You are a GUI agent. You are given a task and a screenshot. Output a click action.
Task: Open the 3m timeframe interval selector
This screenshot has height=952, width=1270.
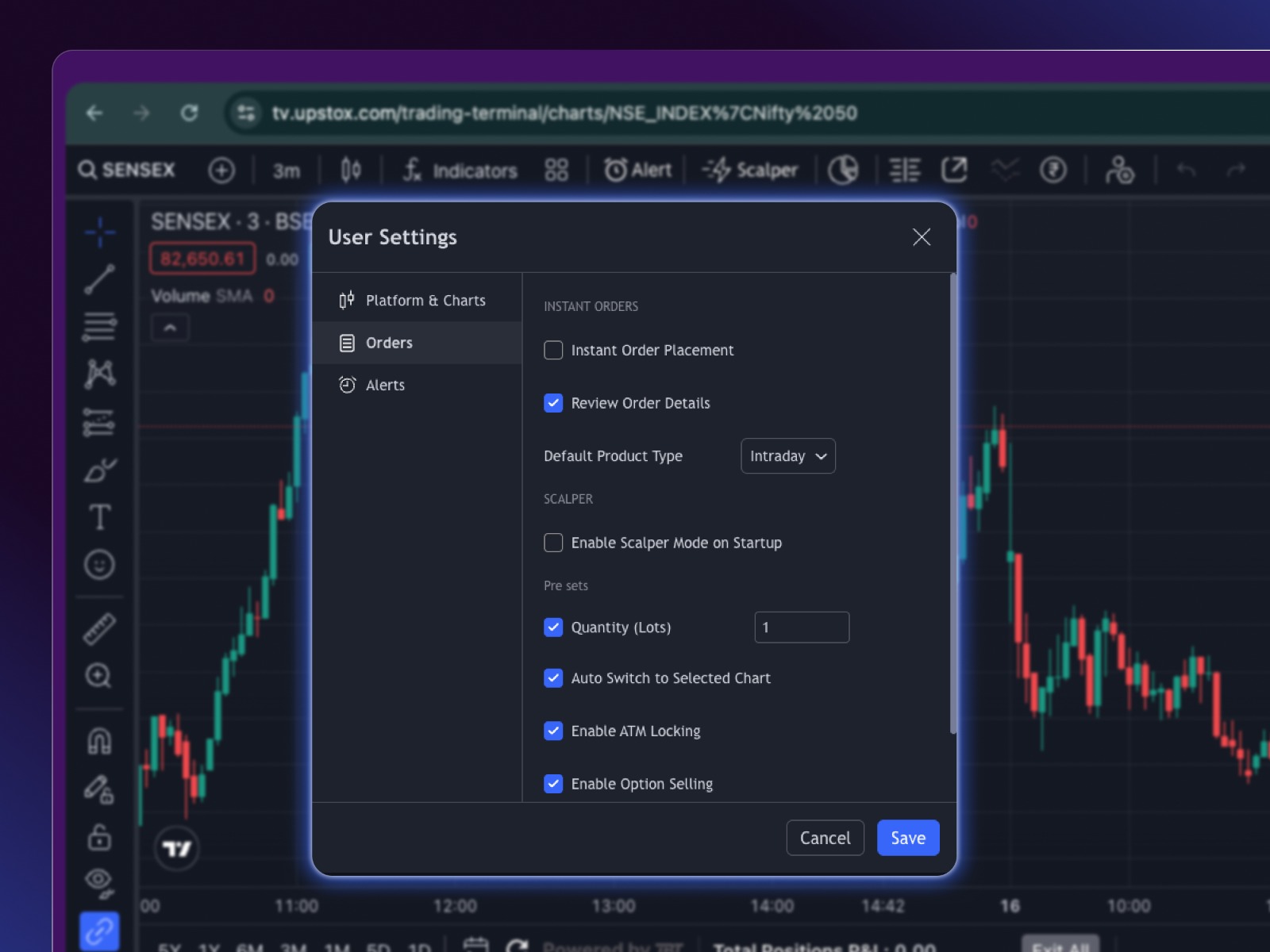tap(287, 171)
